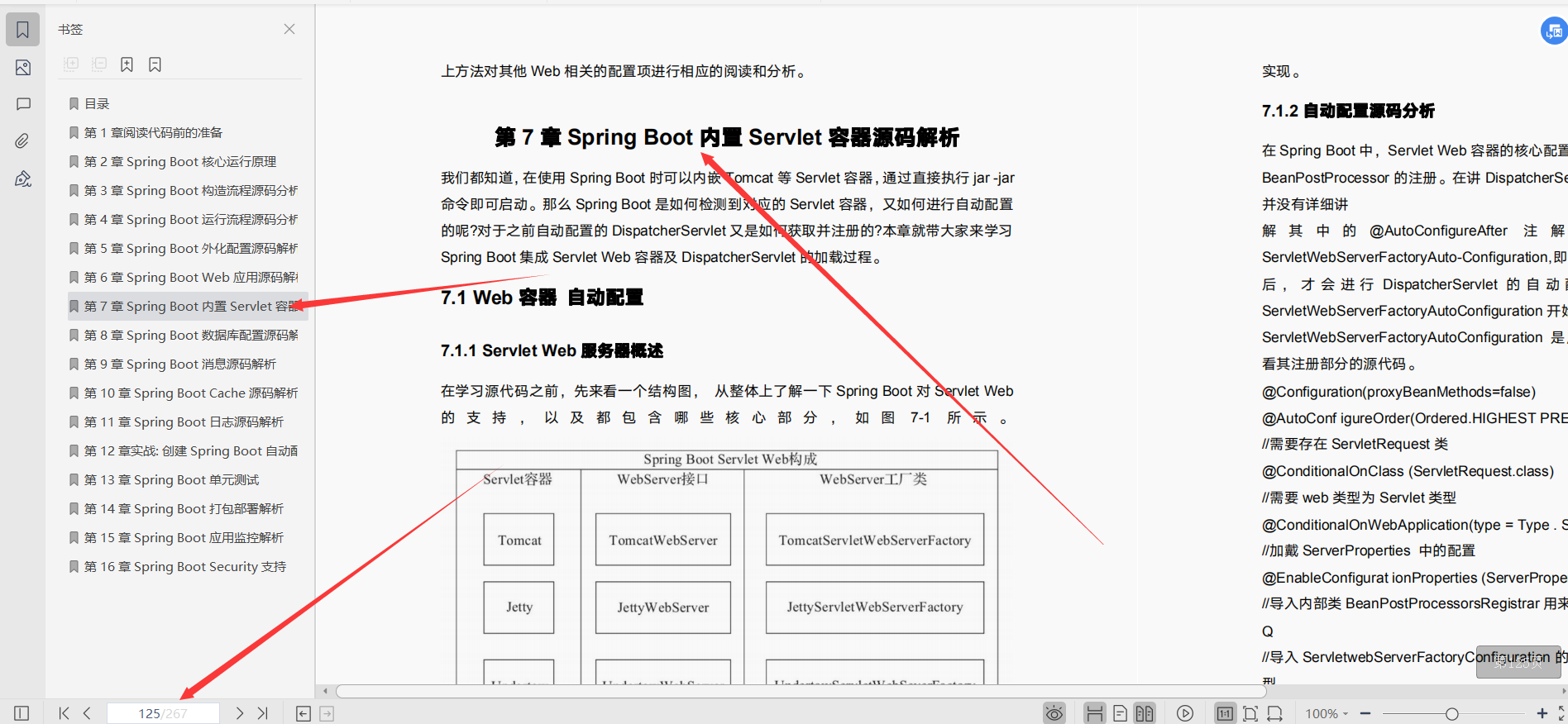The image size is (1568, 724).
Task: Open the comments panel
Action: (22, 104)
